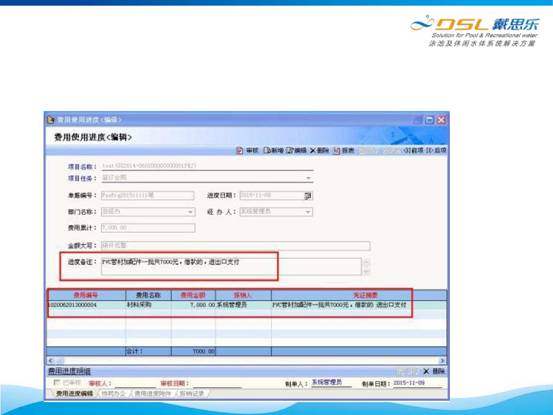Click the 新增 (add new) toolbar icon
The image size is (553, 415).
[273, 151]
